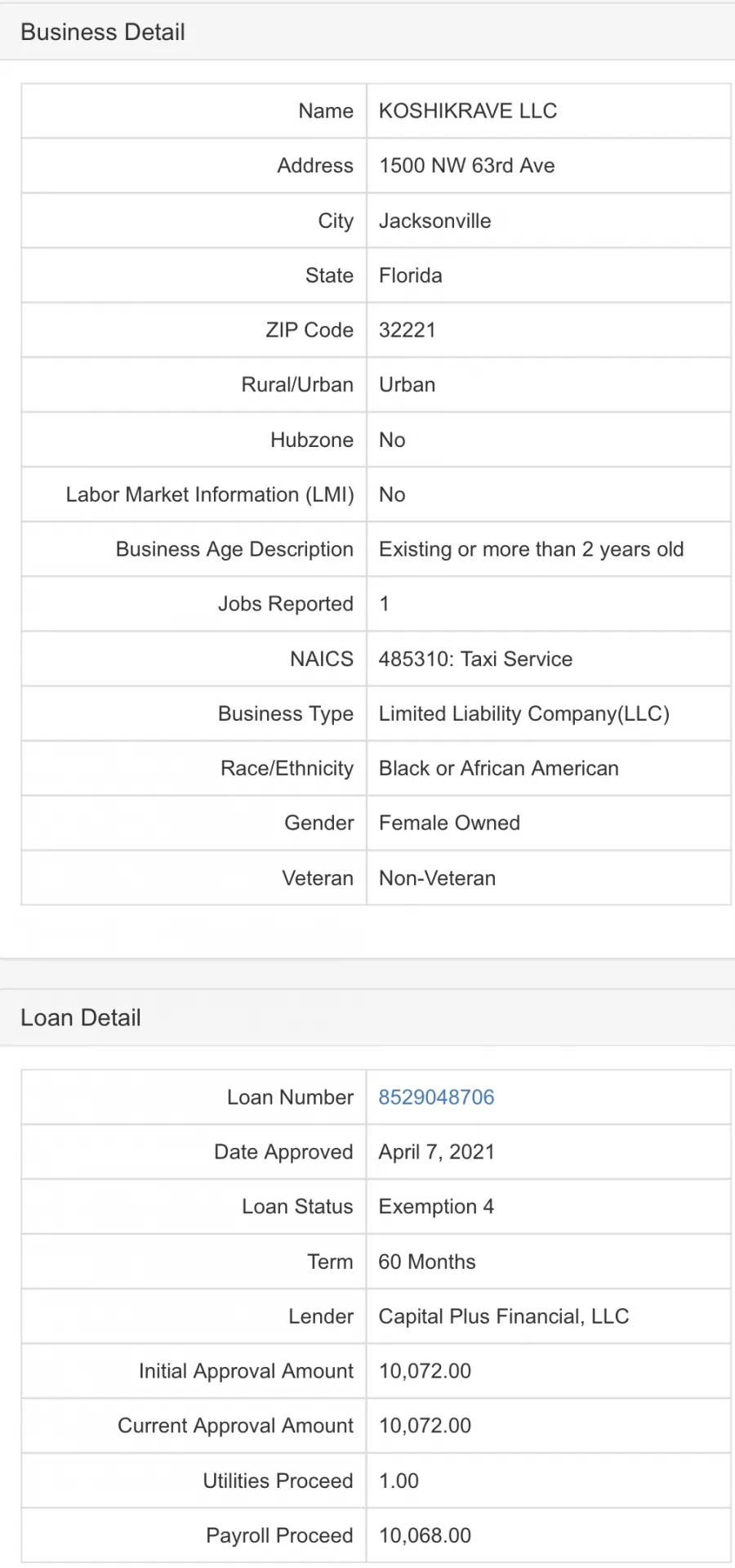Click the Date Approved label
The width and height of the screenshot is (735, 1568).
283,1151
